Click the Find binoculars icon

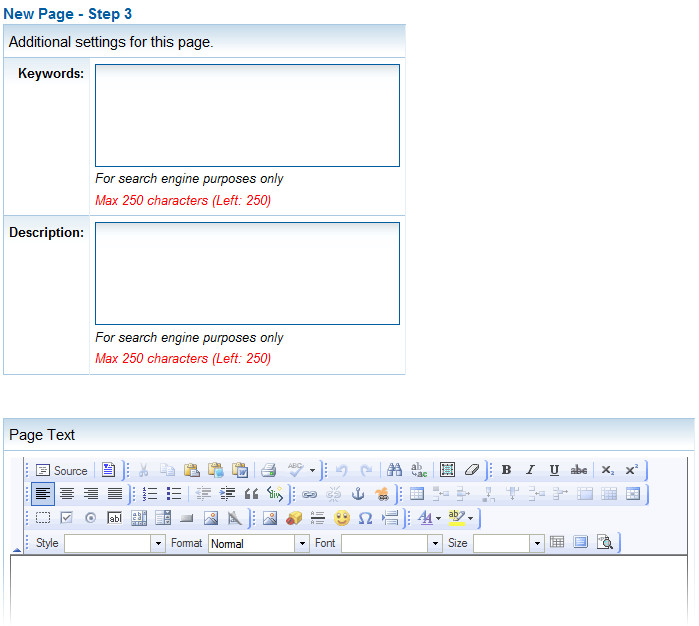pyautogui.click(x=394, y=470)
